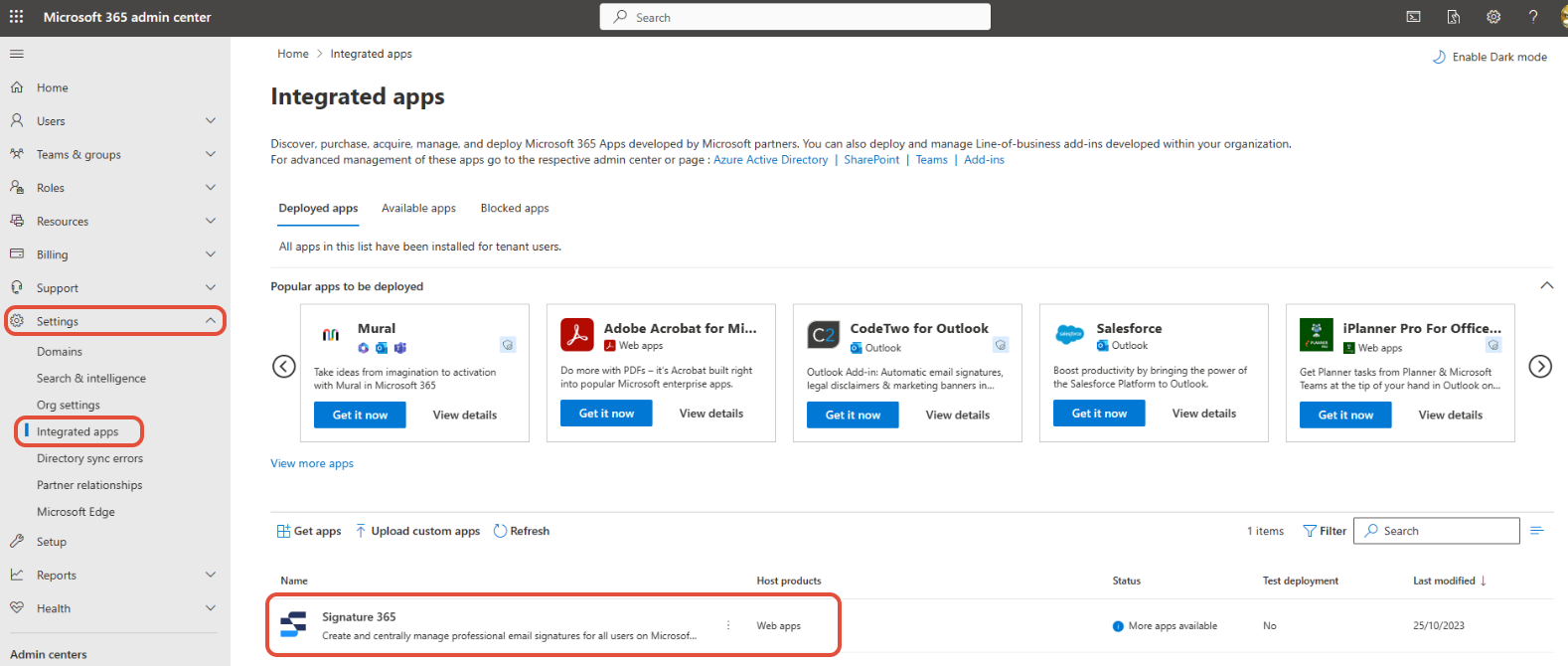Screen dimensions: 1568x666
Task: Open the View more apps link
Action: click(312, 463)
